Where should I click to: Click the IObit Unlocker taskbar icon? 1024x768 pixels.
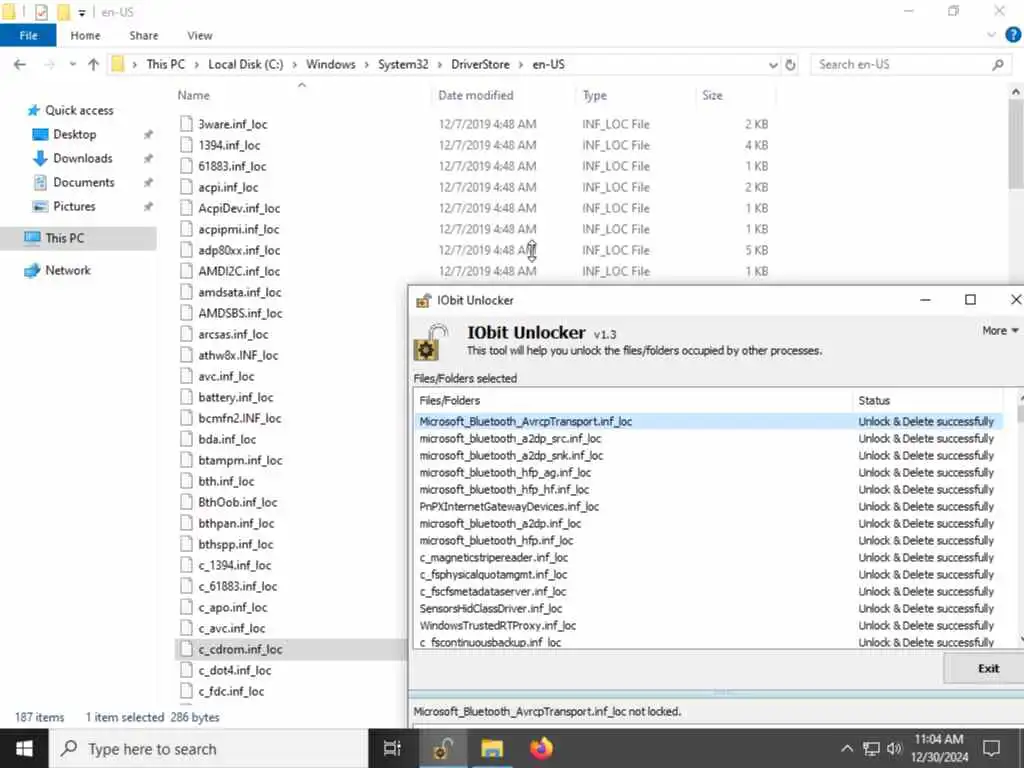442,748
